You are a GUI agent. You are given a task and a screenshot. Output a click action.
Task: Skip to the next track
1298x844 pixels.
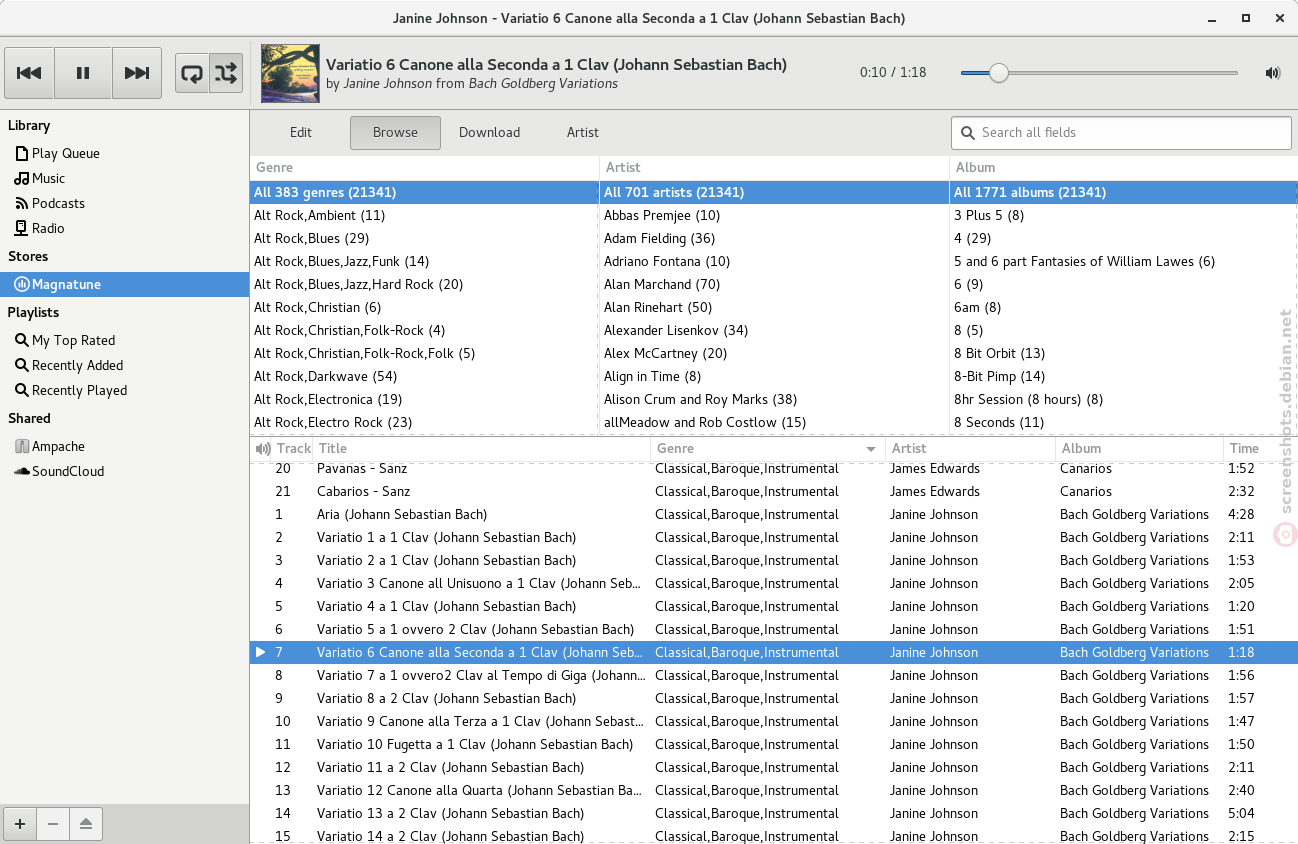137,73
